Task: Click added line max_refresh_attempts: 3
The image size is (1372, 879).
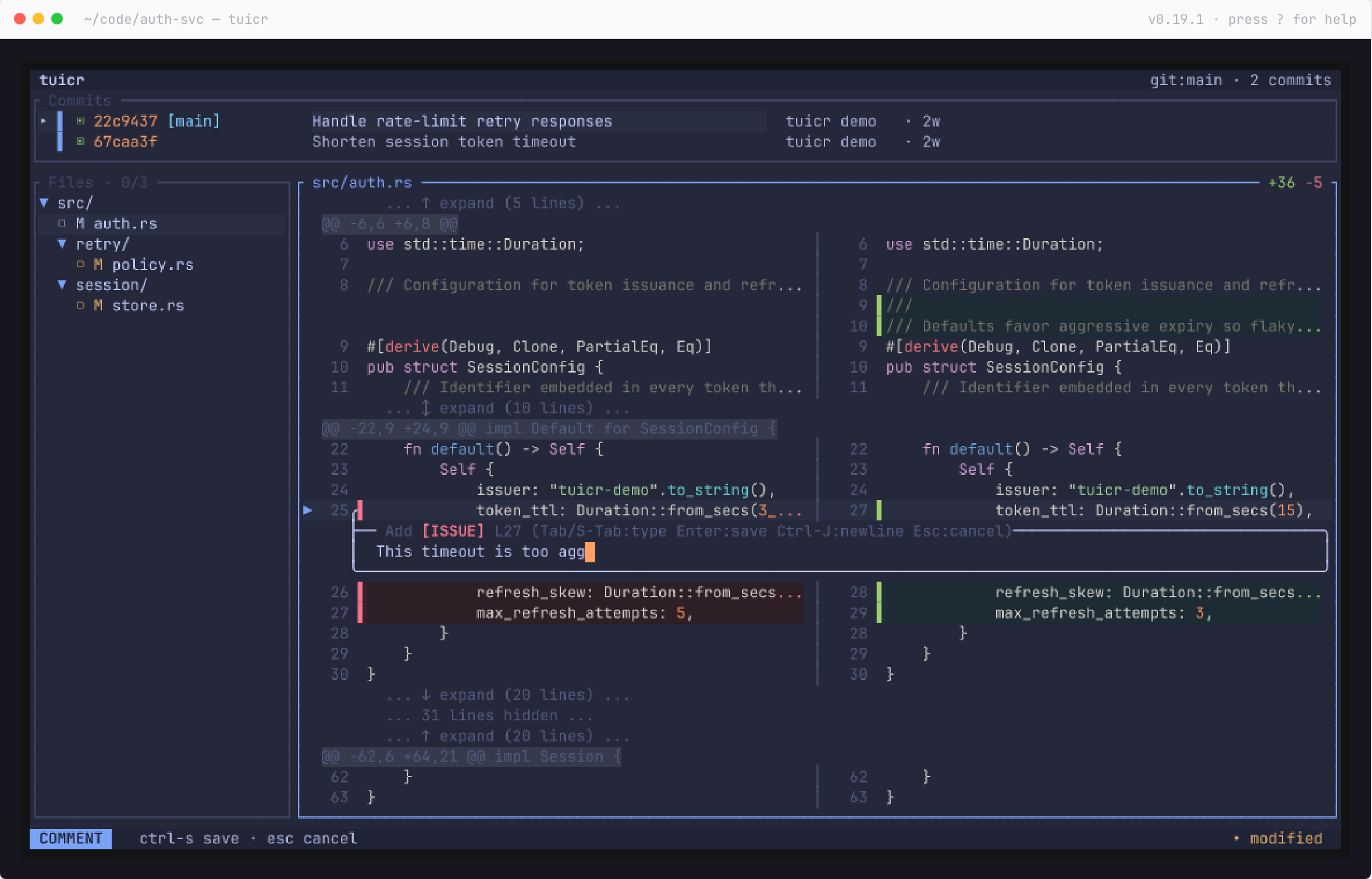Action: coord(1099,613)
